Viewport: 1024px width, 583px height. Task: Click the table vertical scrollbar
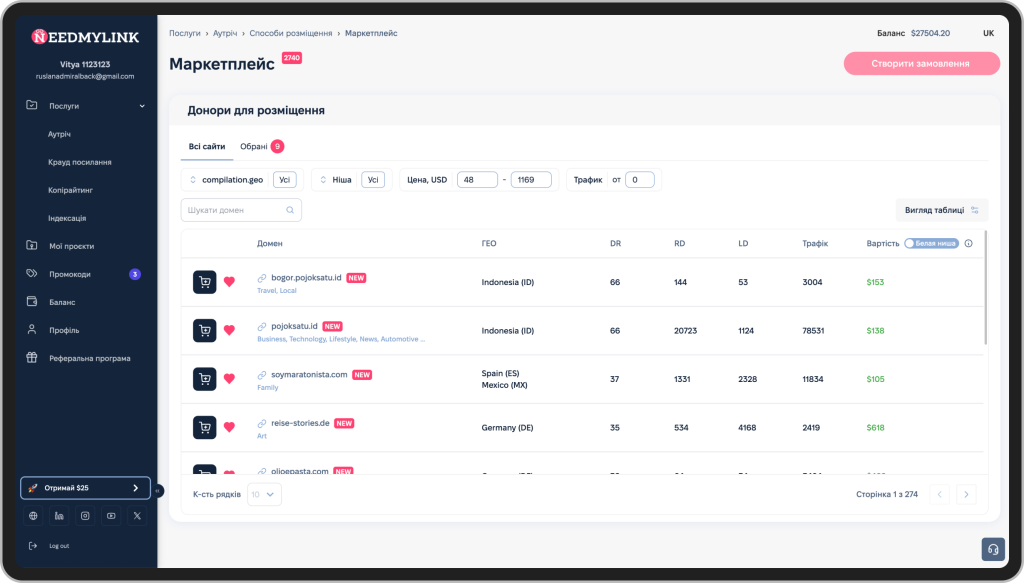pos(985,287)
